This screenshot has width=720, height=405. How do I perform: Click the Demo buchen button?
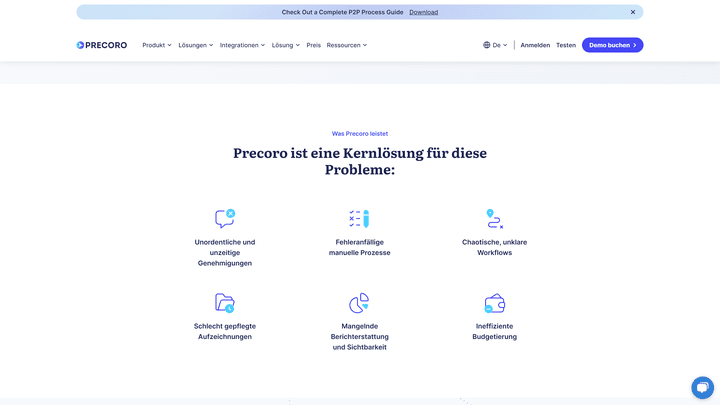613,45
